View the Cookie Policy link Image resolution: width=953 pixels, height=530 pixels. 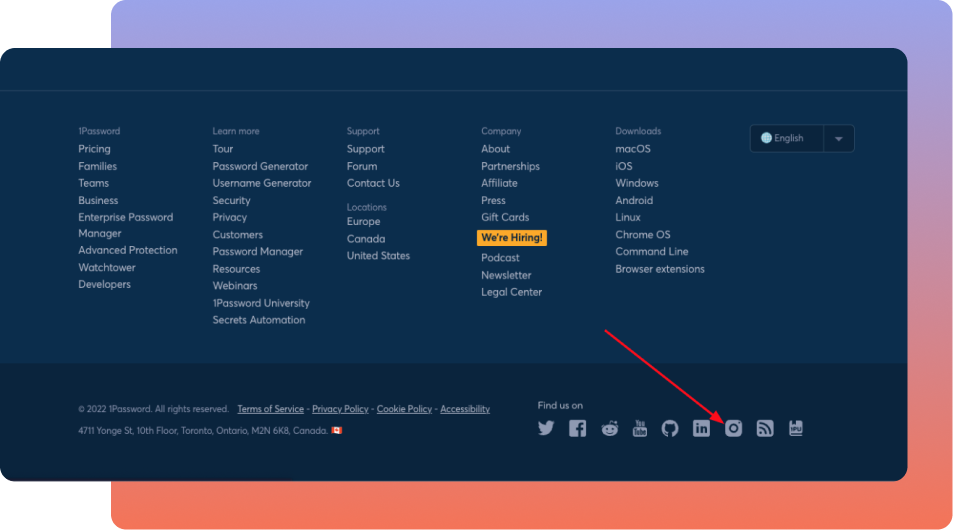point(404,409)
